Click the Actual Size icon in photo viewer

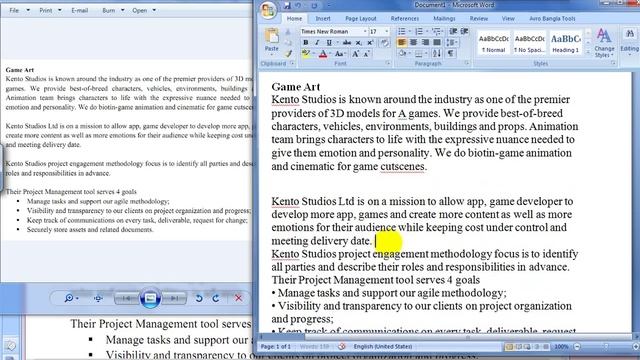98,298
